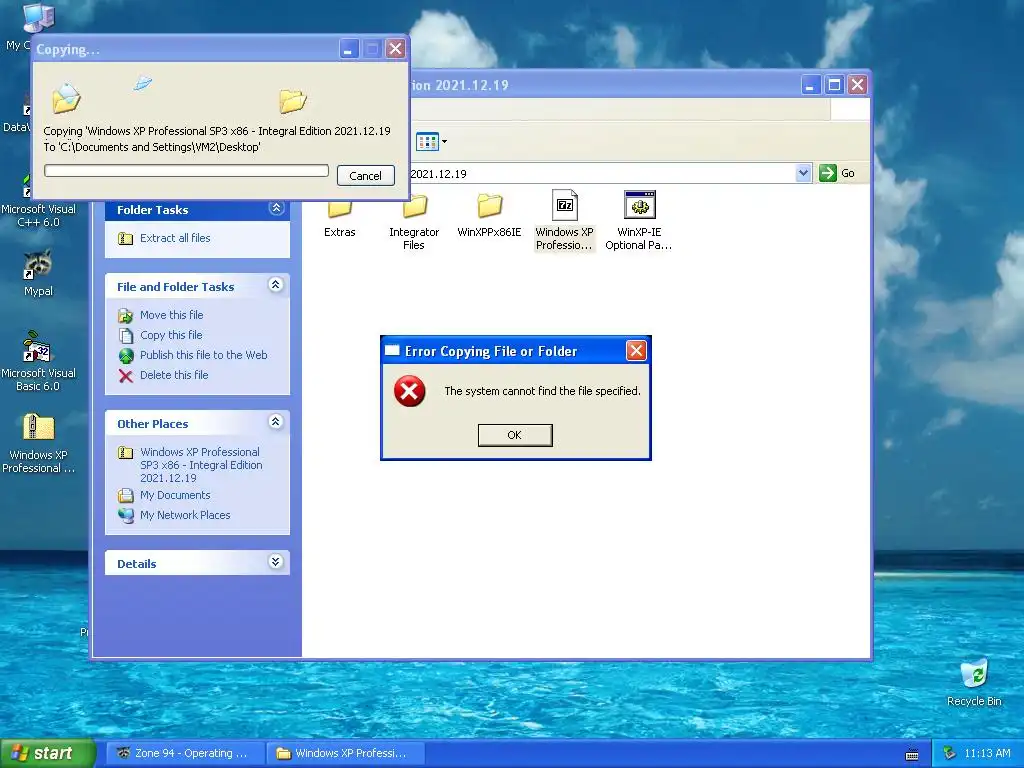Open the address bar dropdown

click(803, 173)
